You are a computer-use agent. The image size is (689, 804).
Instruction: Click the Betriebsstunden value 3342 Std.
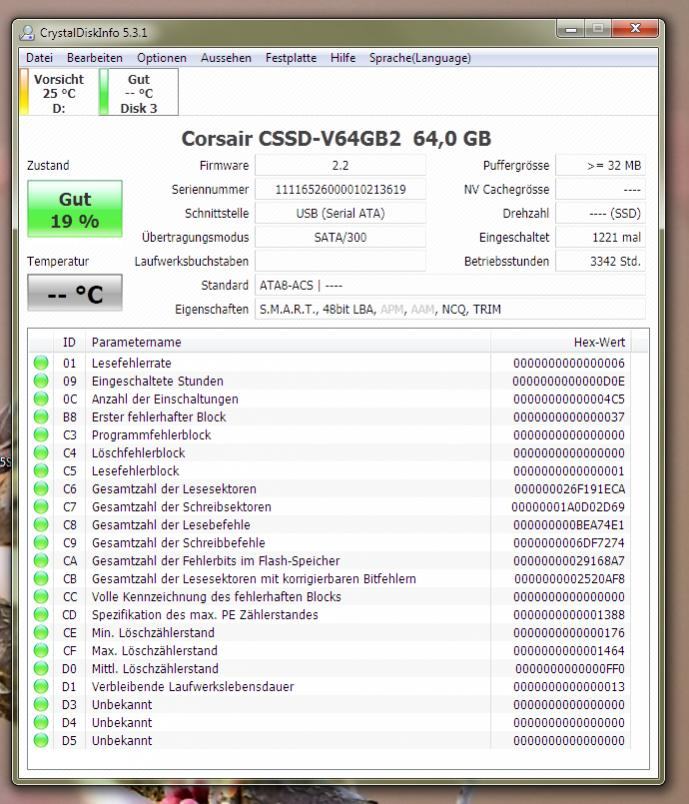[600, 261]
